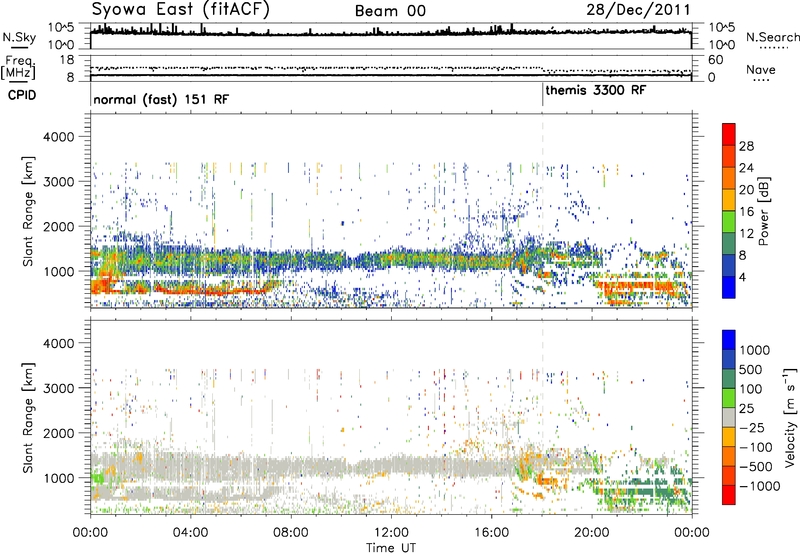
Task: Click the '2000' tick of velocity panel
Action: [x=58, y=433]
